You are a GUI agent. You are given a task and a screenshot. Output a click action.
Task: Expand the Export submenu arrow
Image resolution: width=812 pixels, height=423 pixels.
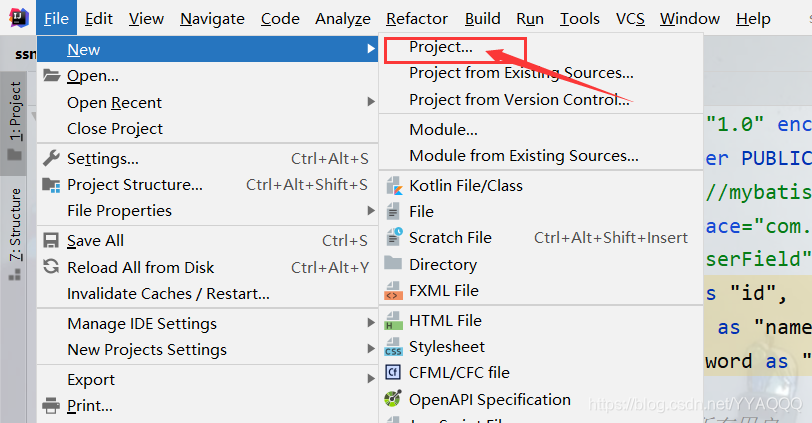371,379
